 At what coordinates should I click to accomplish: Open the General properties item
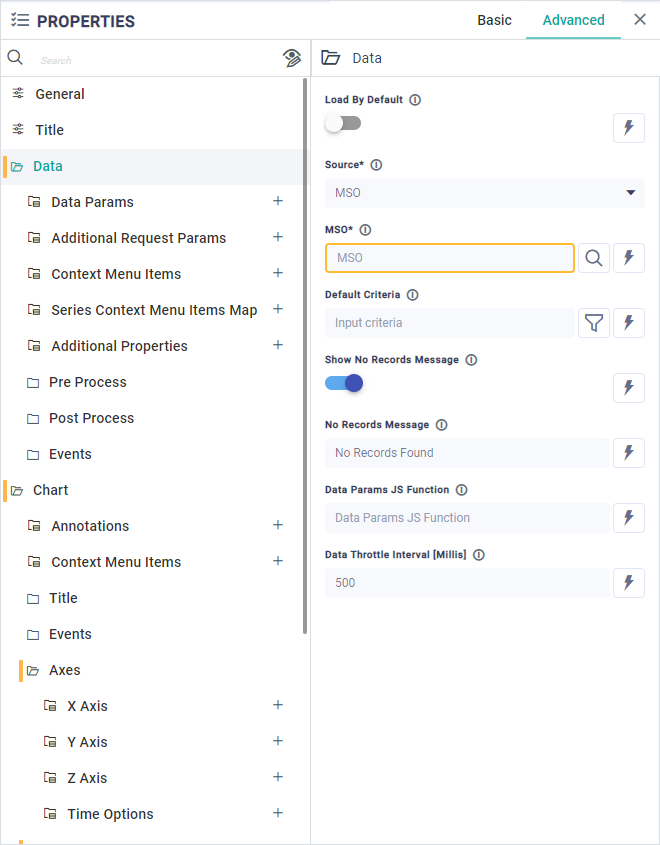(x=60, y=94)
